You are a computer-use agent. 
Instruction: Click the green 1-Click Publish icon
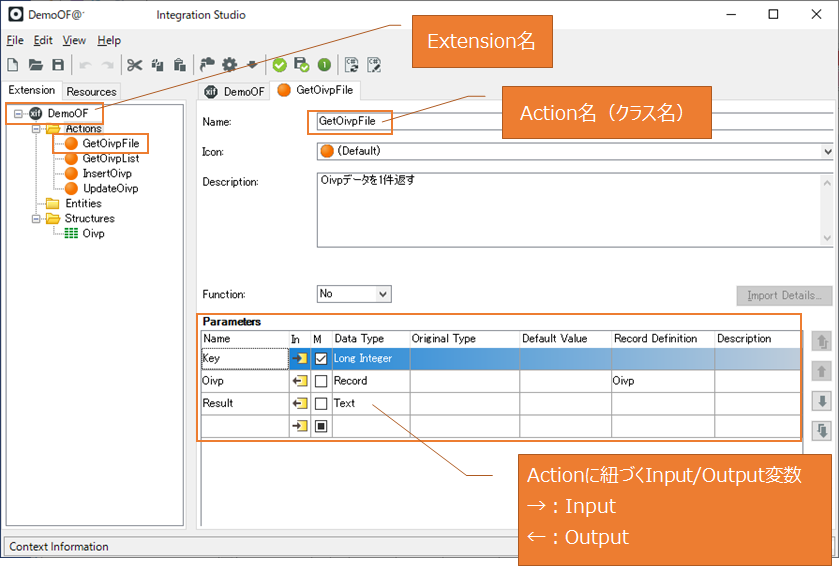point(324,65)
